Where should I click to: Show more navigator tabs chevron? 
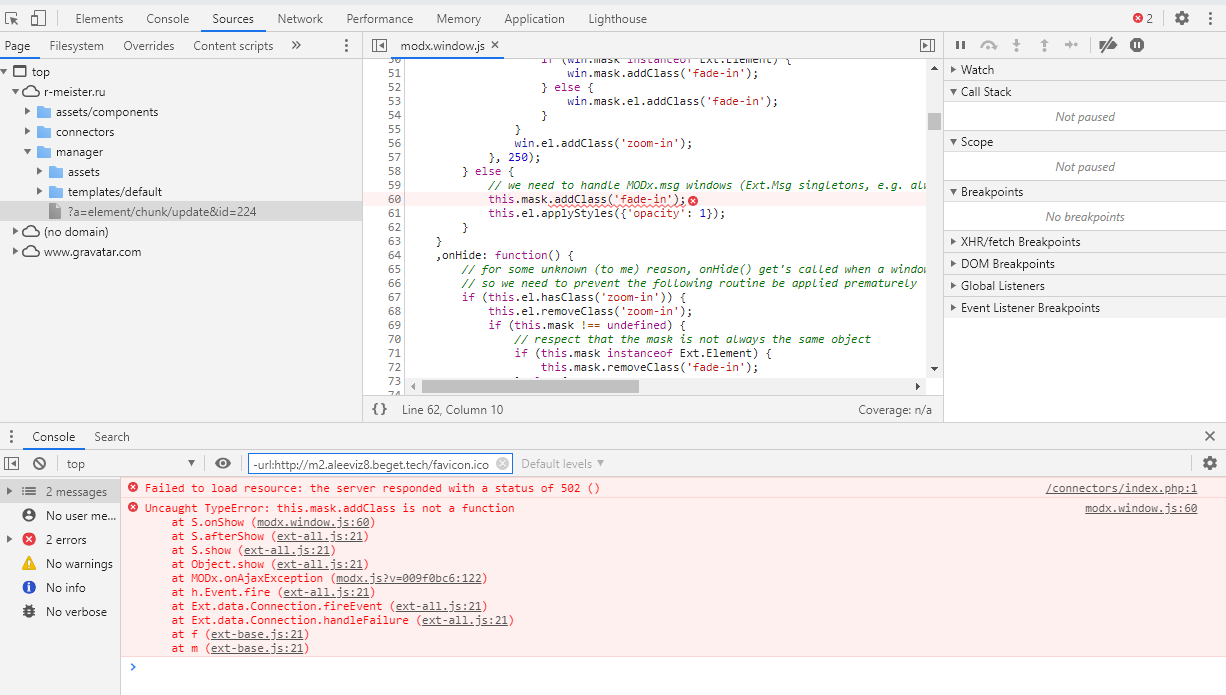(296, 45)
